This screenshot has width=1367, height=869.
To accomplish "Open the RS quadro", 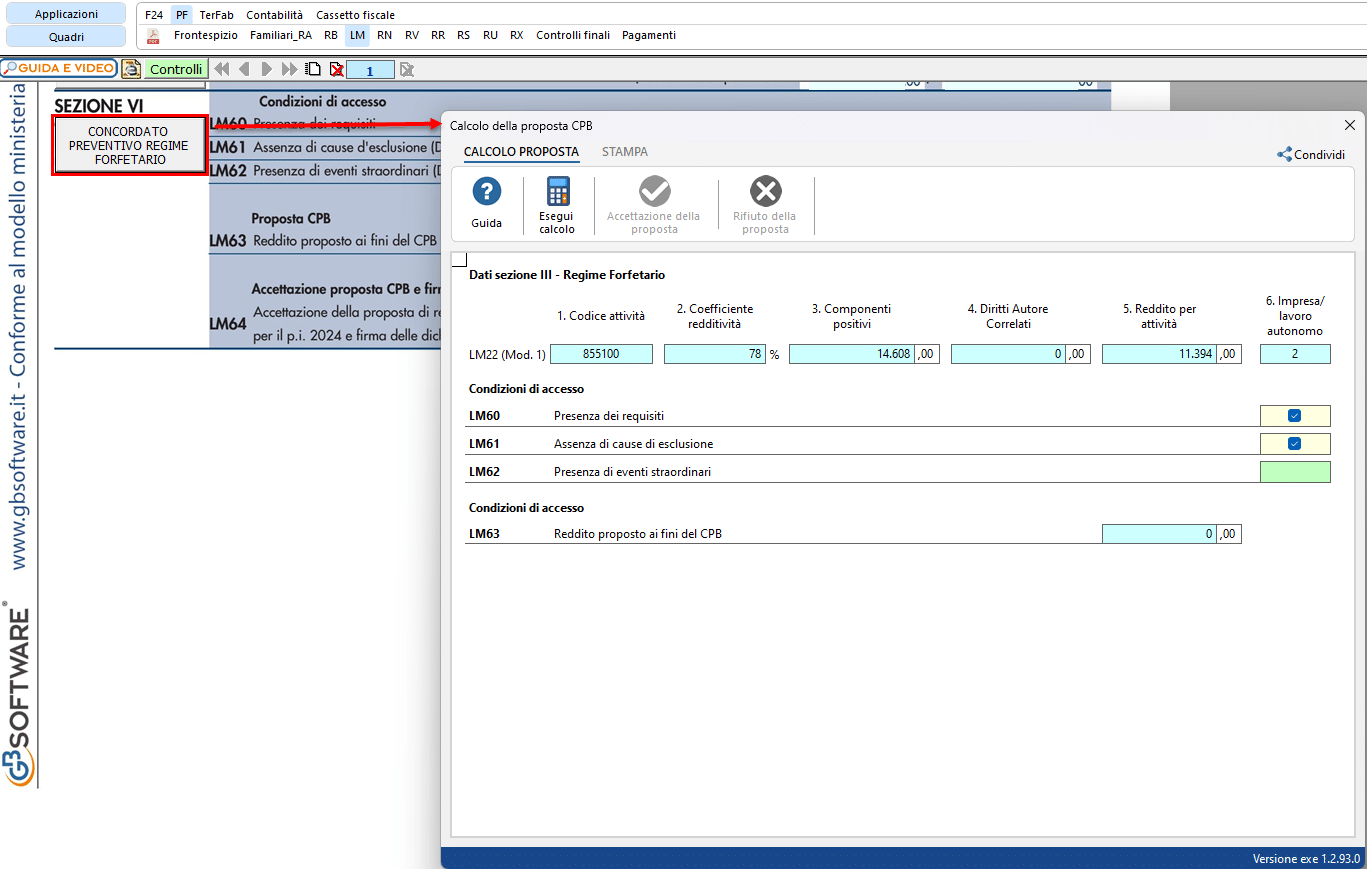I will coord(463,35).
